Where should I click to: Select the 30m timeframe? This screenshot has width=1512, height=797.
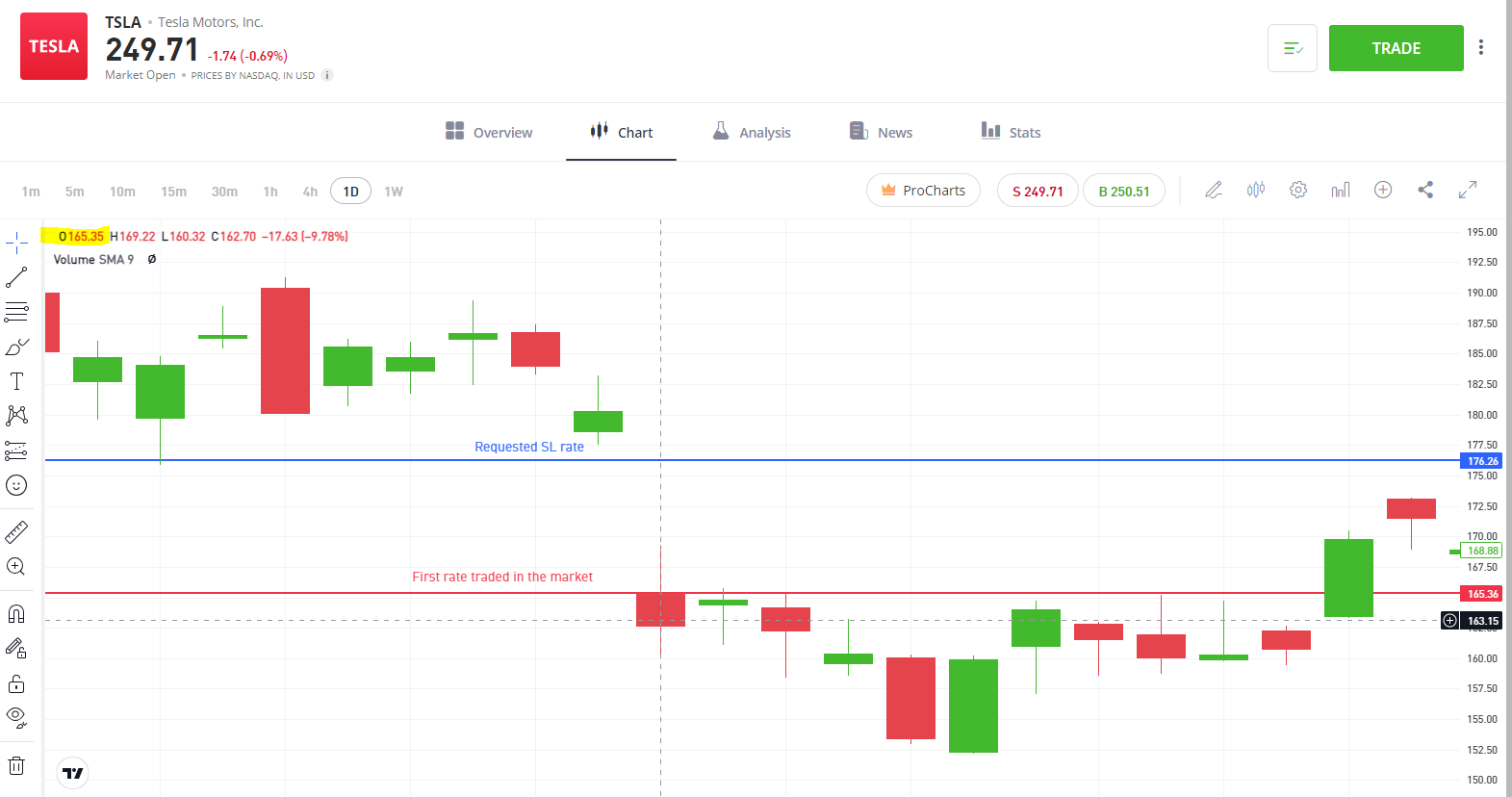(x=224, y=192)
